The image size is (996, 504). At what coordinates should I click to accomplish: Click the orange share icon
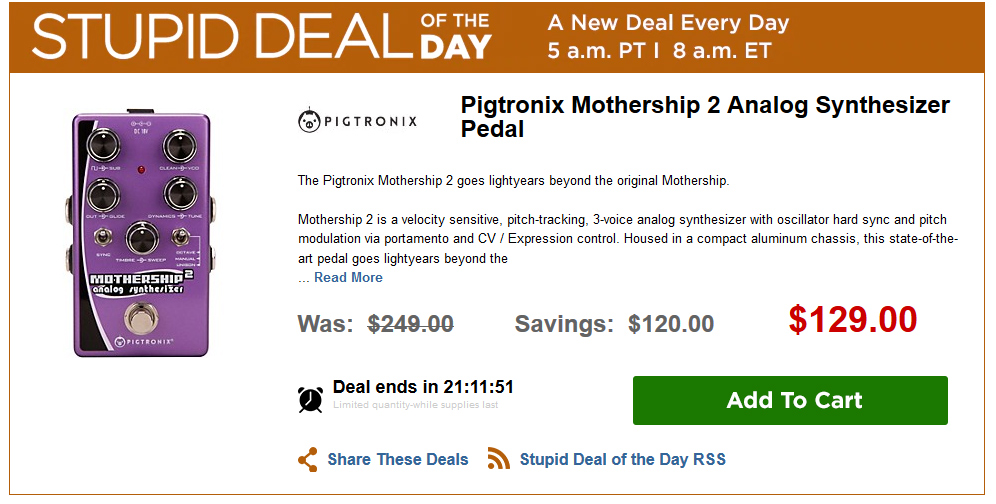(x=308, y=460)
